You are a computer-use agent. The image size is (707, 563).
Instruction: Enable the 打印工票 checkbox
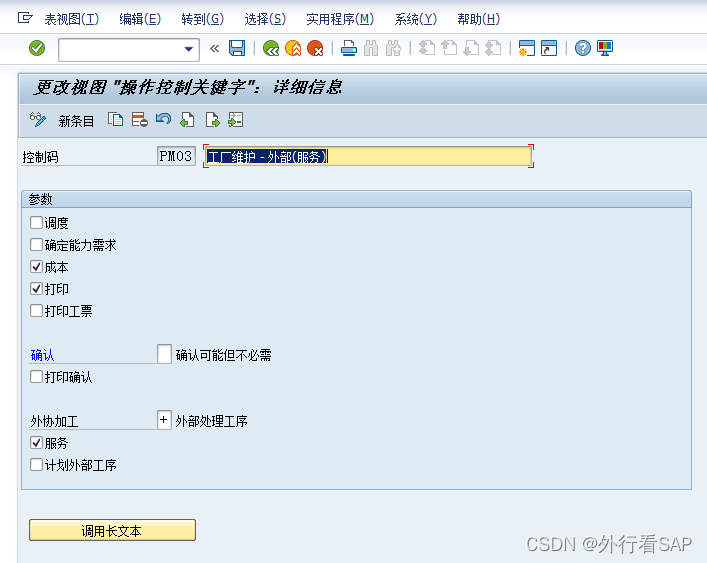37,311
